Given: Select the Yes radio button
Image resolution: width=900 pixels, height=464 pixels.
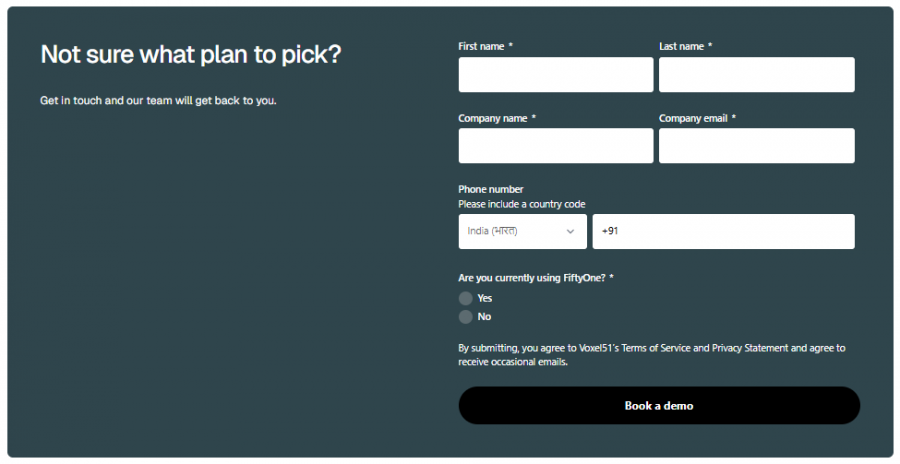Looking at the screenshot, I should click(x=466, y=298).
